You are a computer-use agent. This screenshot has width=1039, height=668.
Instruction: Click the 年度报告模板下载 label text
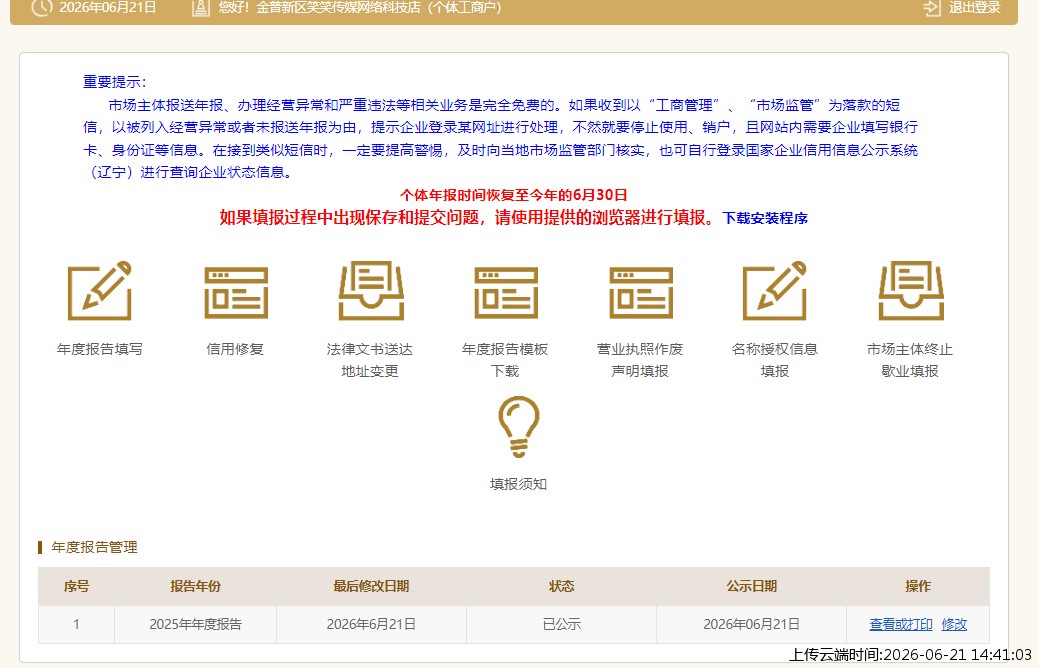(505, 360)
